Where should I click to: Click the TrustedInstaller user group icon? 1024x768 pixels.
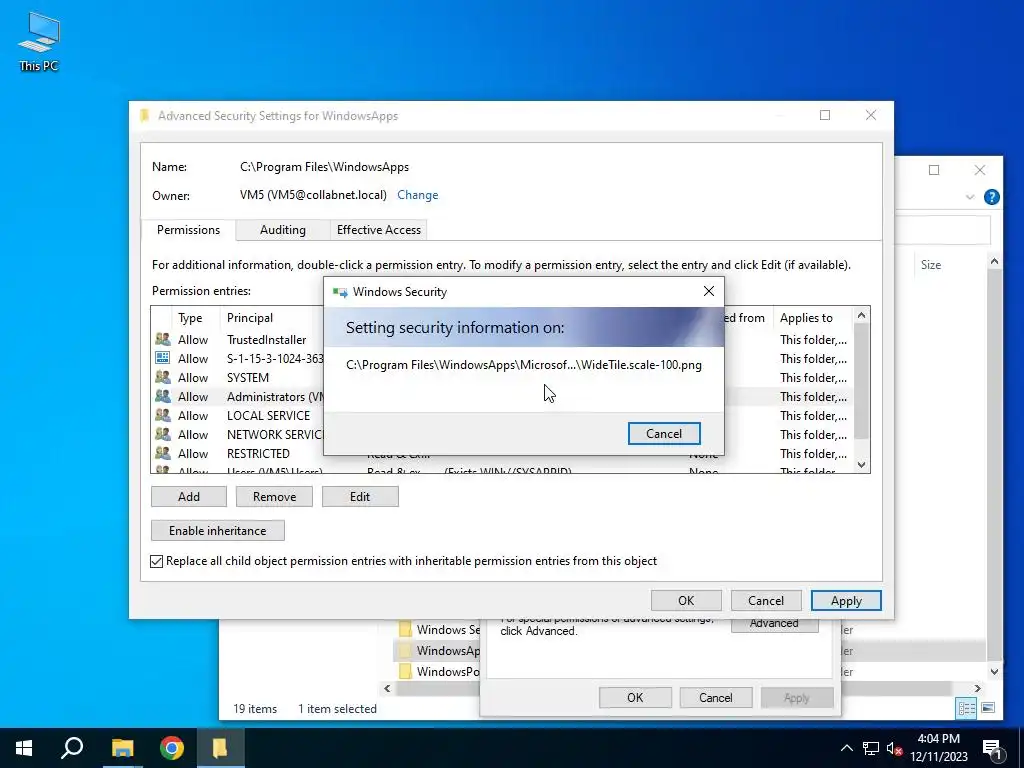click(x=163, y=339)
